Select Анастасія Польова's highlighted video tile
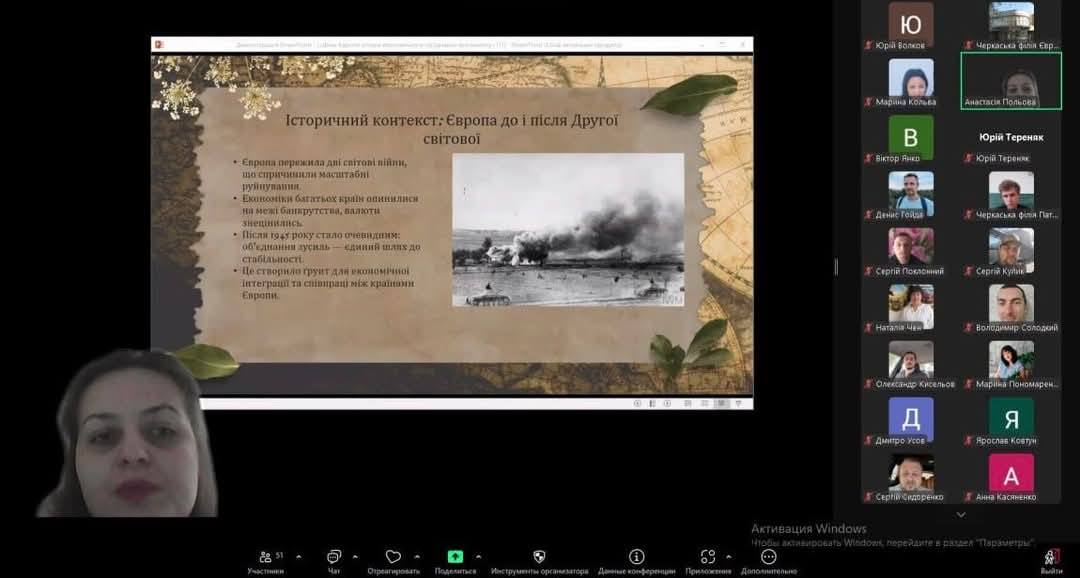 pyautogui.click(x=1011, y=80)
